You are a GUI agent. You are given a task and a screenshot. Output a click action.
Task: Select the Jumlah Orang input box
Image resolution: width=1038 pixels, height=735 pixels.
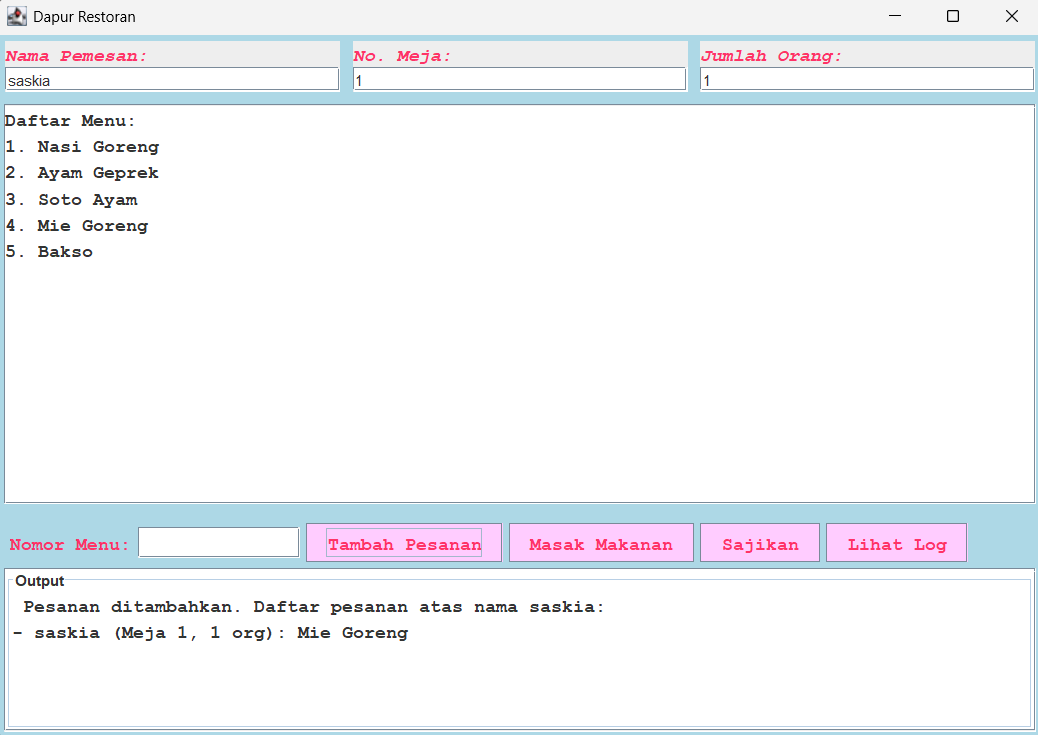pos(866,80)
